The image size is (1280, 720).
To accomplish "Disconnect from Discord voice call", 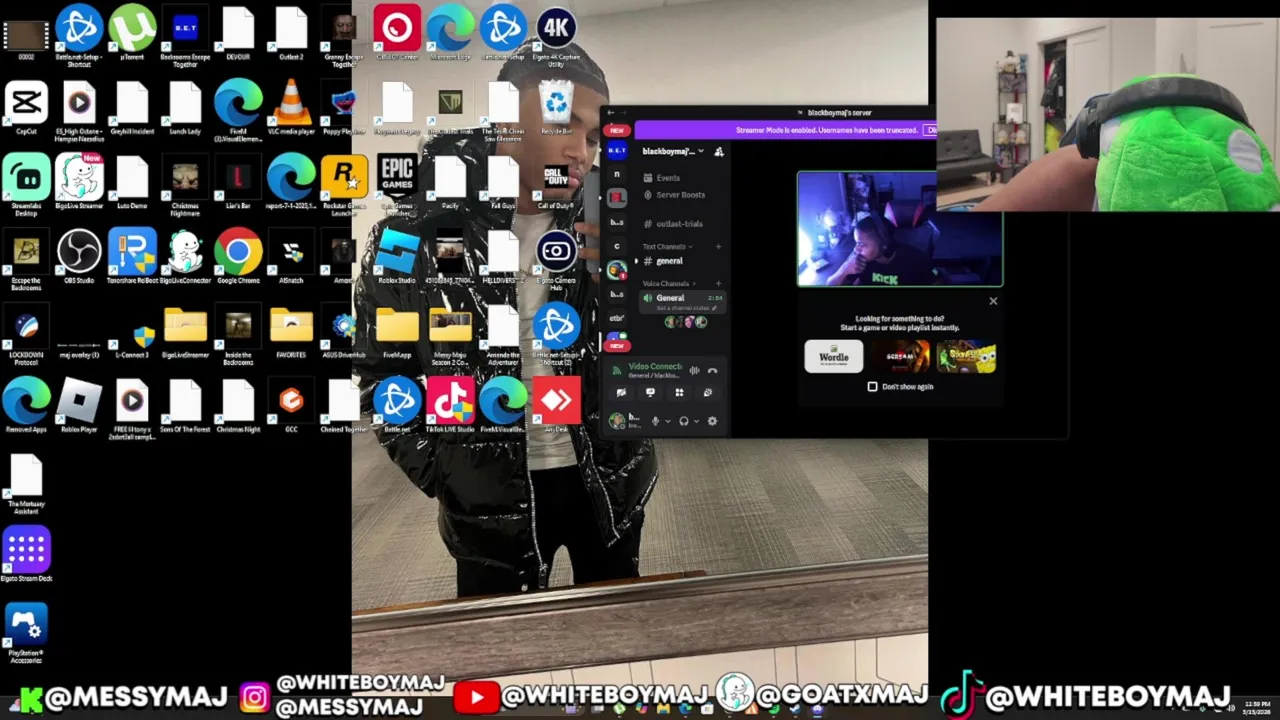I will pos(712,370).
